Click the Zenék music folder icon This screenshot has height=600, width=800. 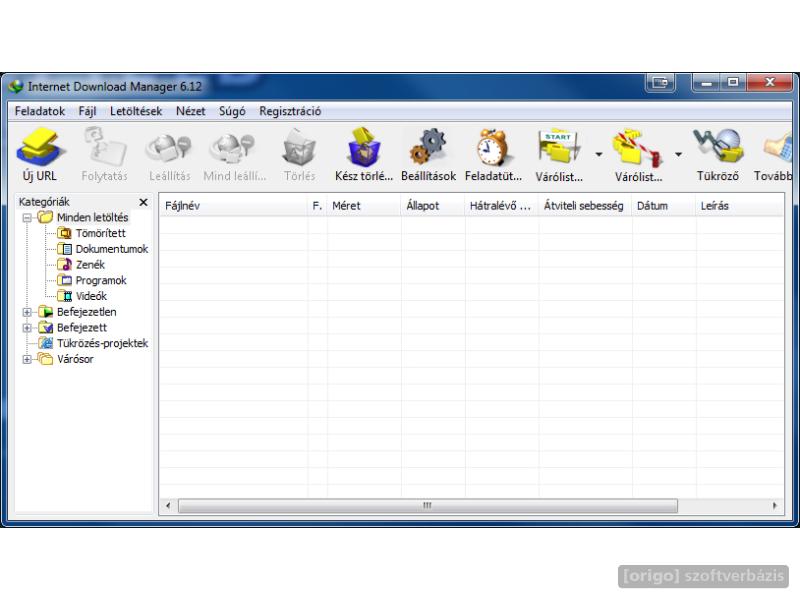point(64,264)
